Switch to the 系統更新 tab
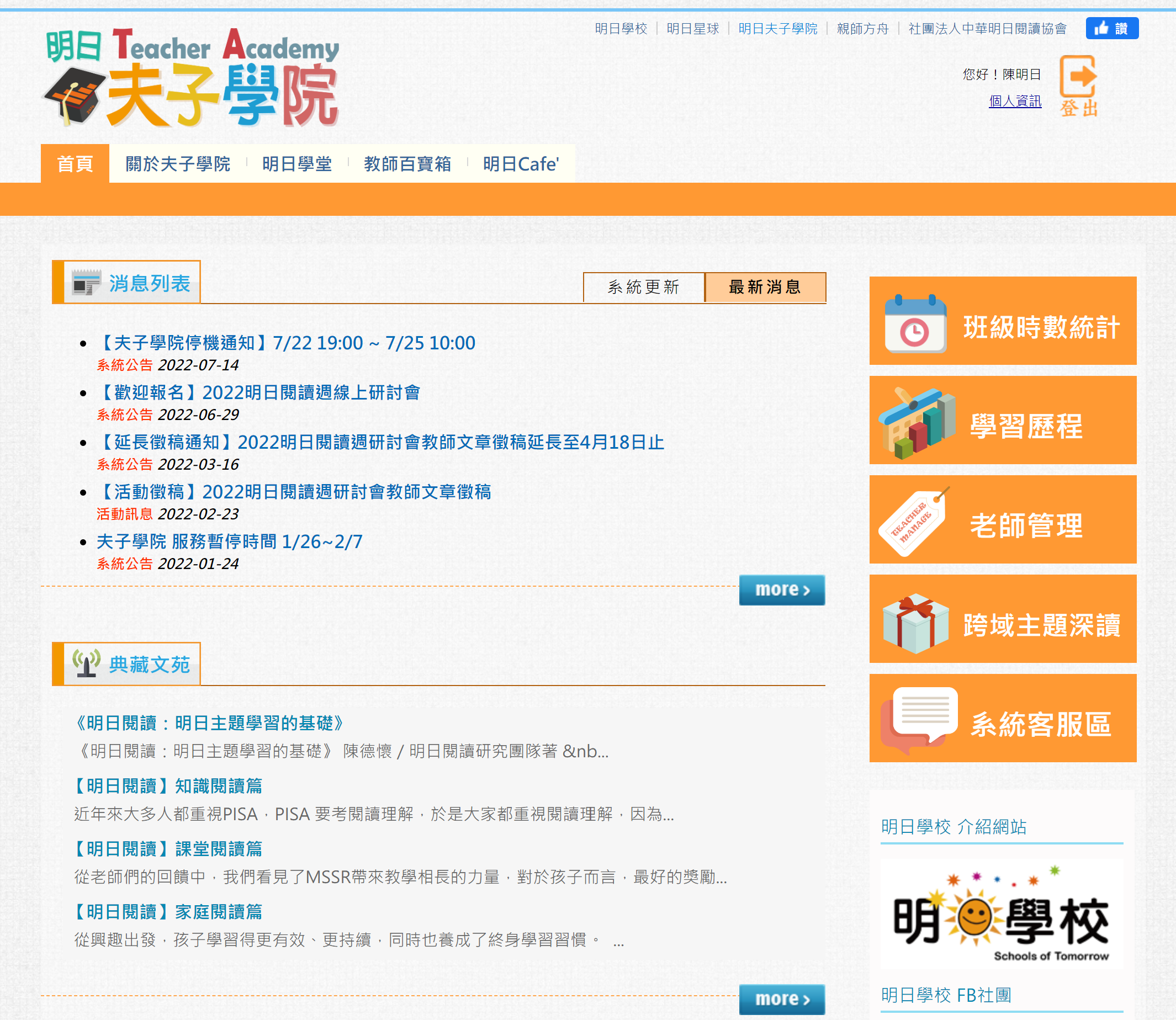This screenshot has height=1020, width=1176. tap(643, 287)
